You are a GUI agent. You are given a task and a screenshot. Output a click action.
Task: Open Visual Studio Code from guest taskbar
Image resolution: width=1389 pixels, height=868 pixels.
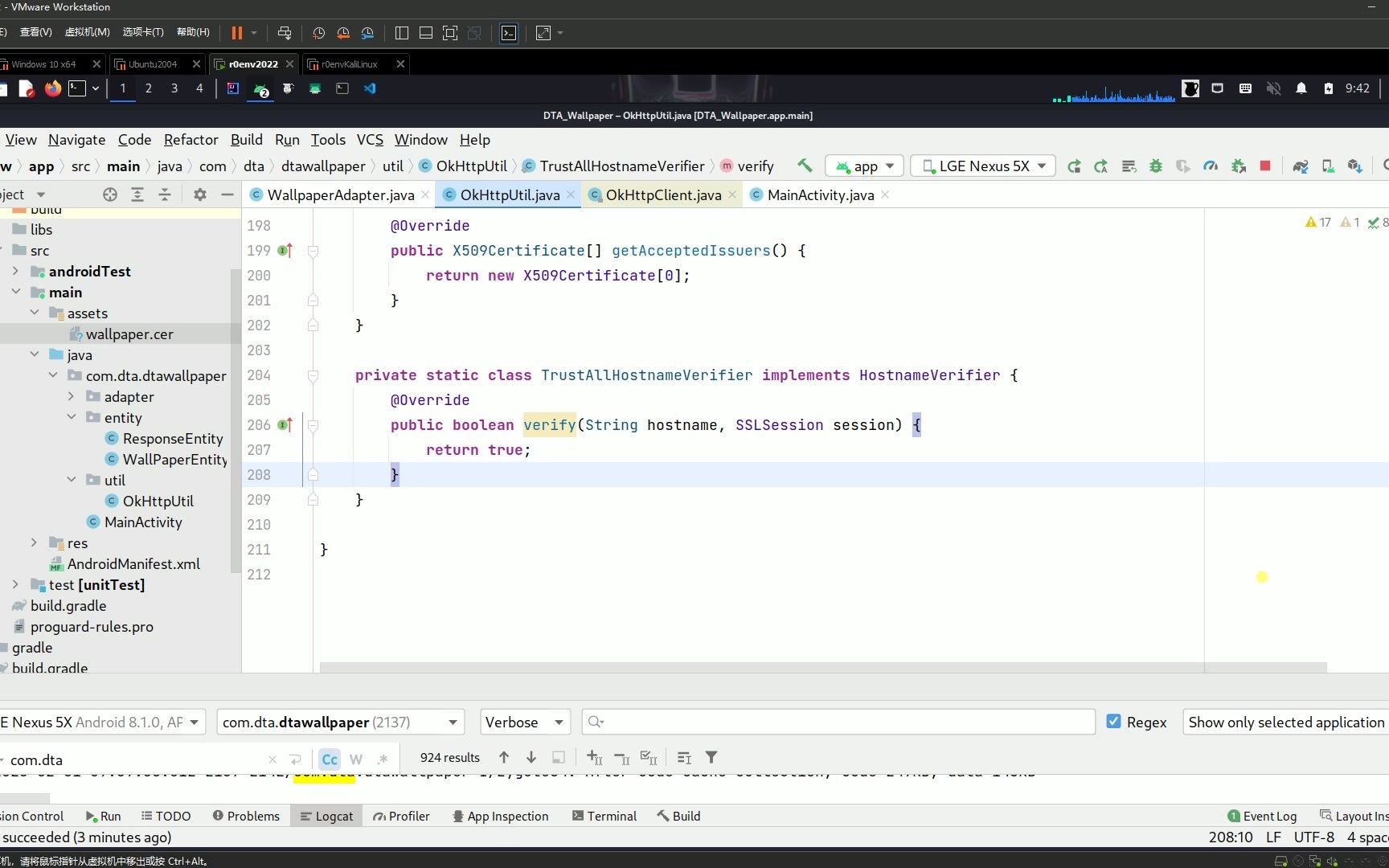coord(370,88)
